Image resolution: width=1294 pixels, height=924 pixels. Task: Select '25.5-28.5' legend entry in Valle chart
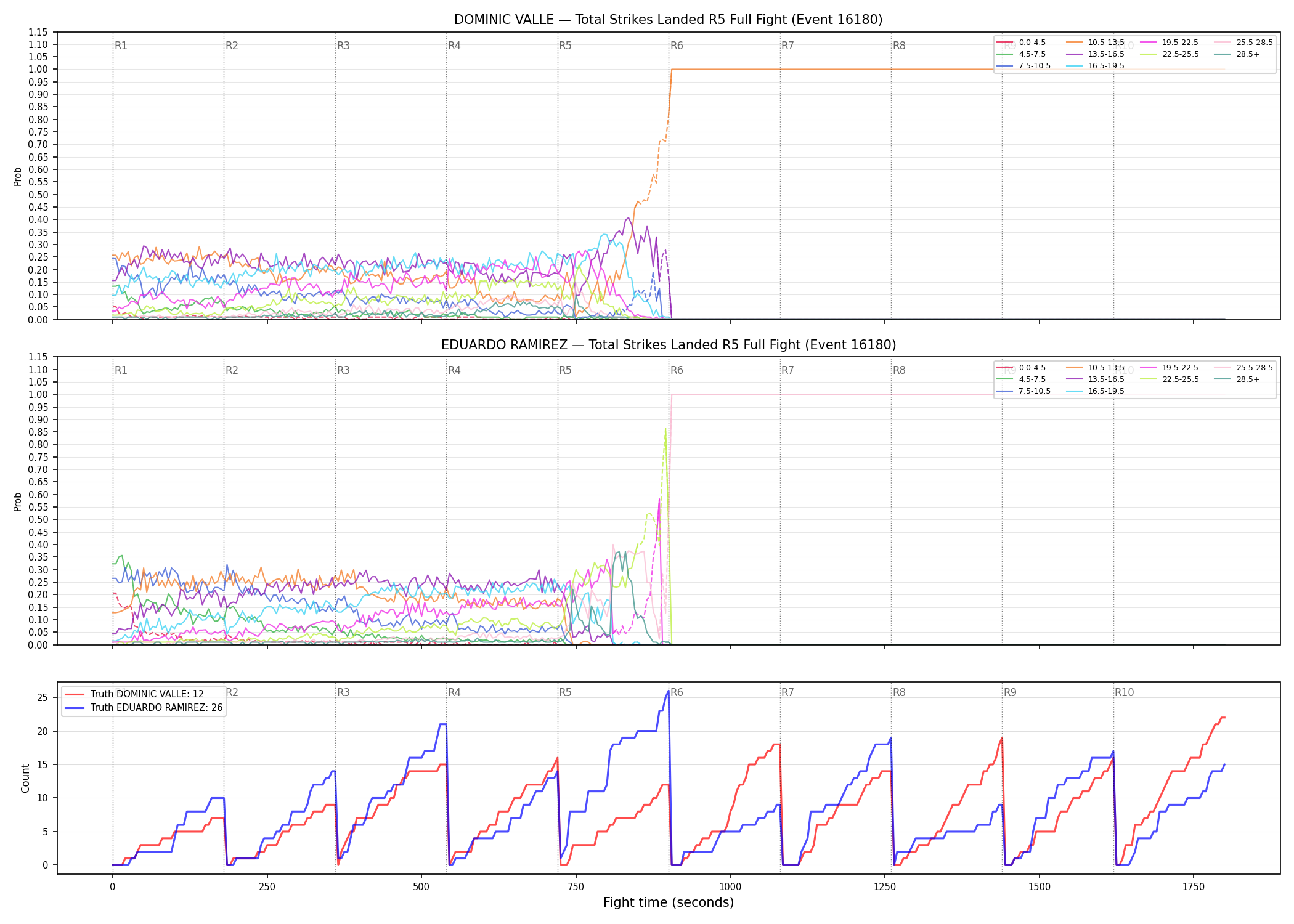[1244, 43]
